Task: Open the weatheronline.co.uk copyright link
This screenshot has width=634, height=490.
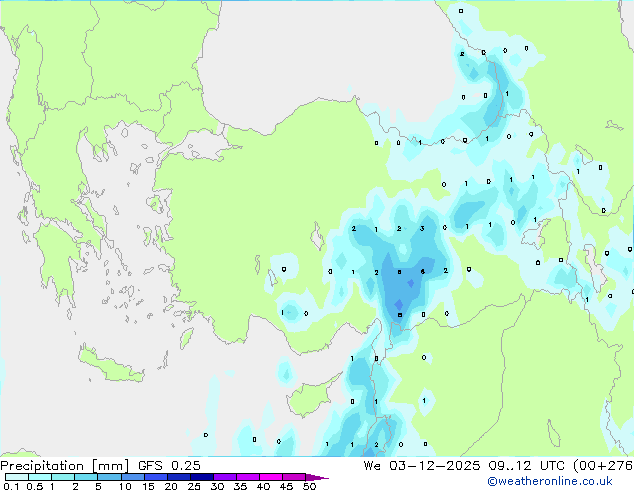Action: pos(549,481)
